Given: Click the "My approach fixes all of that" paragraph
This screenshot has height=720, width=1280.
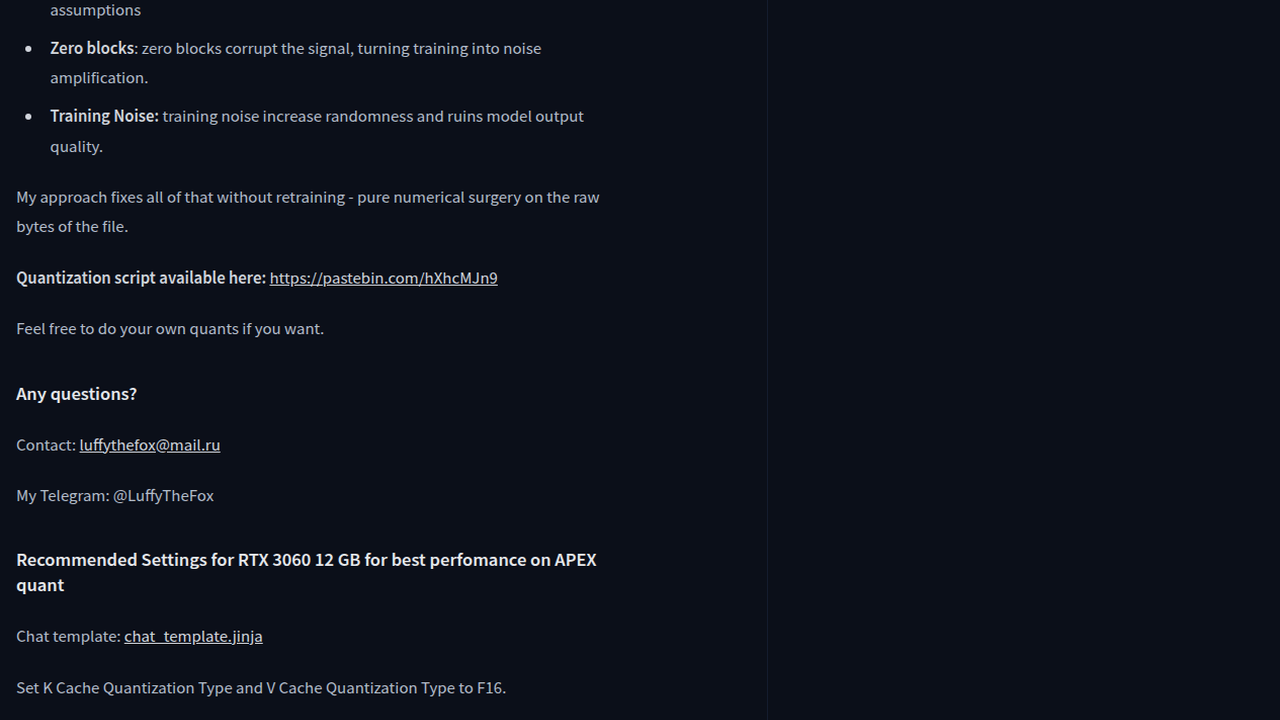Looking at the screenshot, I should (x=308, y=212).
